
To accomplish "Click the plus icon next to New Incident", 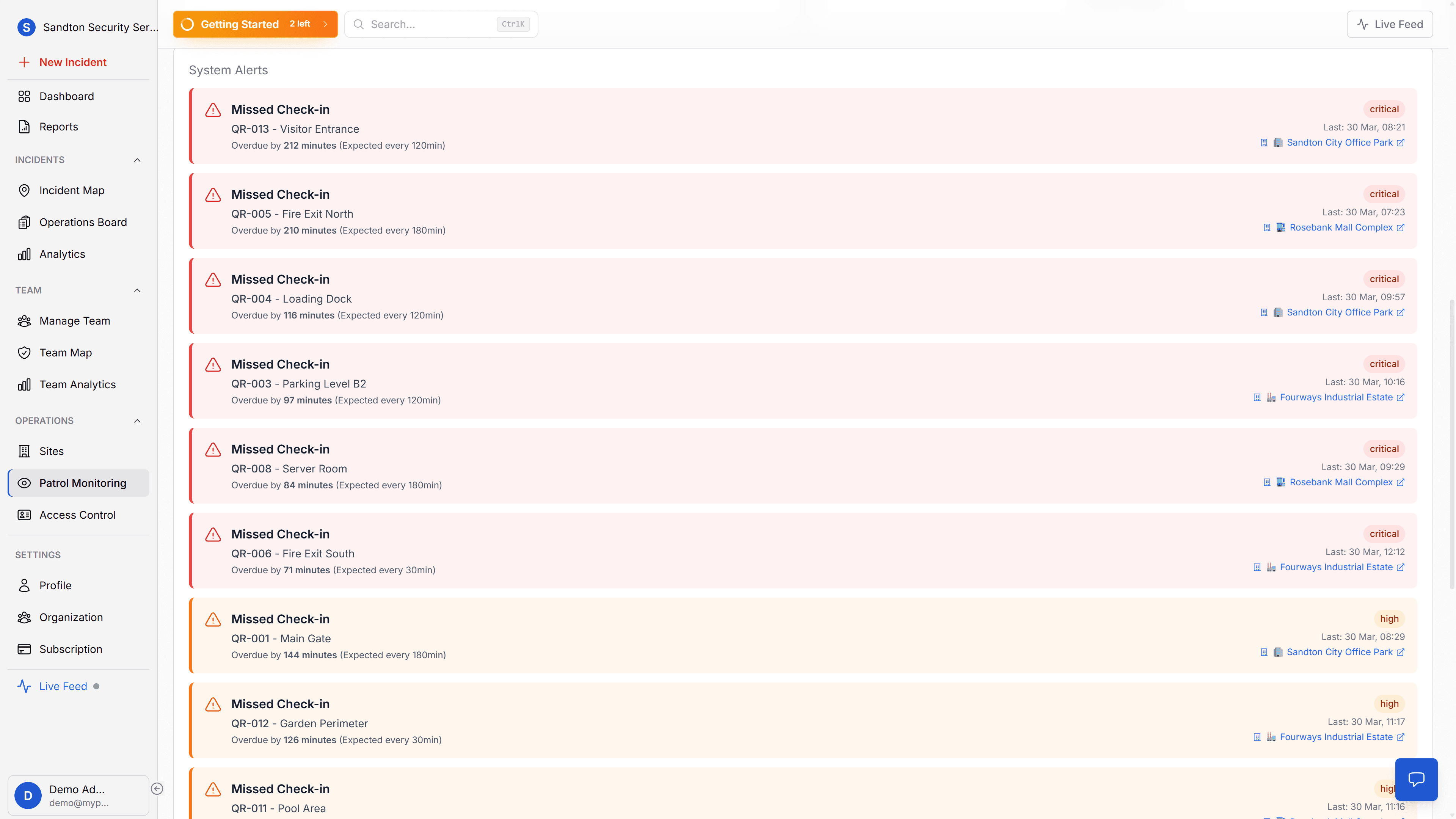I will click(x=24, y=62).
